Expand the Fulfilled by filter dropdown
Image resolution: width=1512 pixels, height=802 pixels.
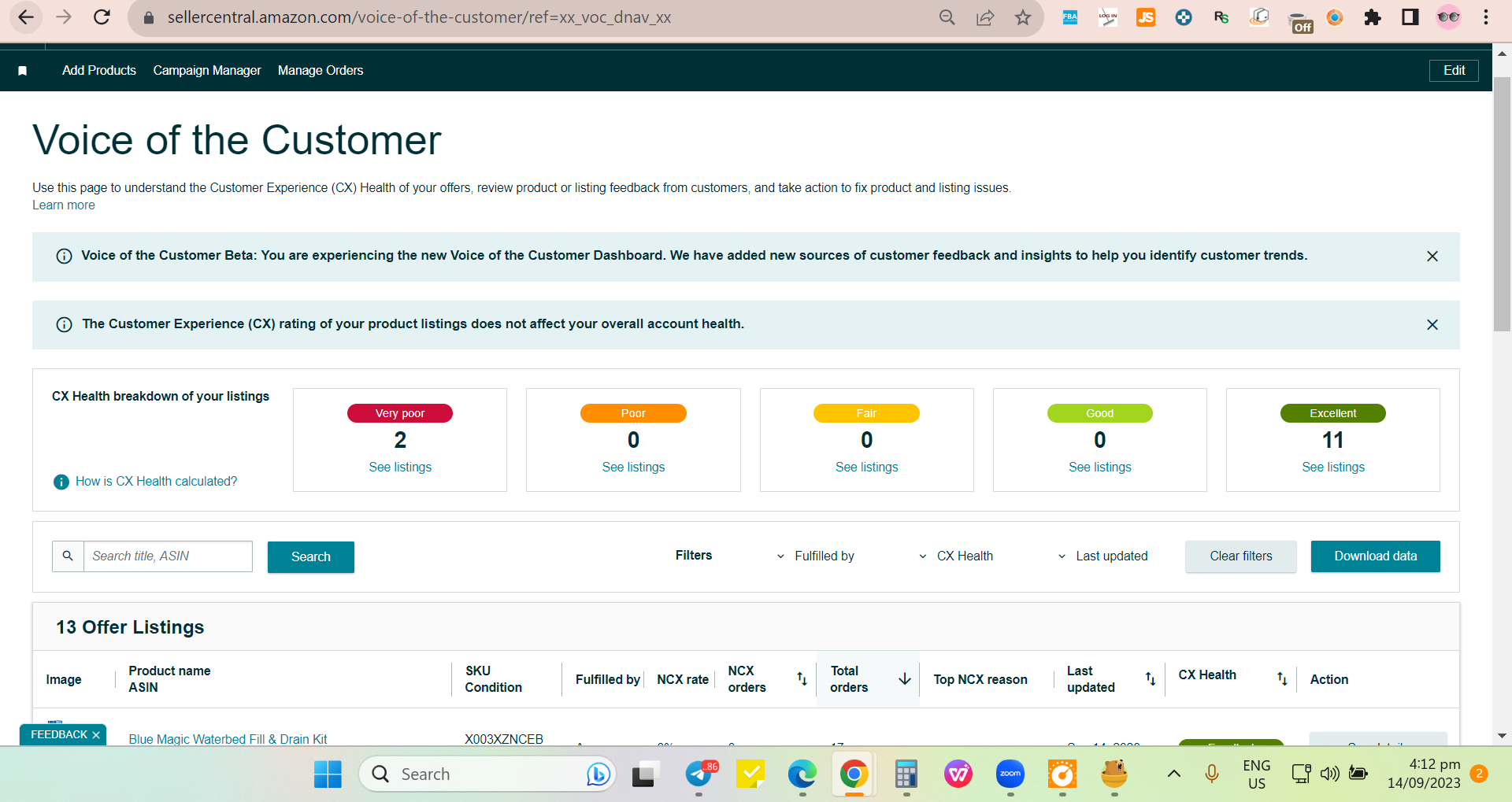[x=816, y=556]
